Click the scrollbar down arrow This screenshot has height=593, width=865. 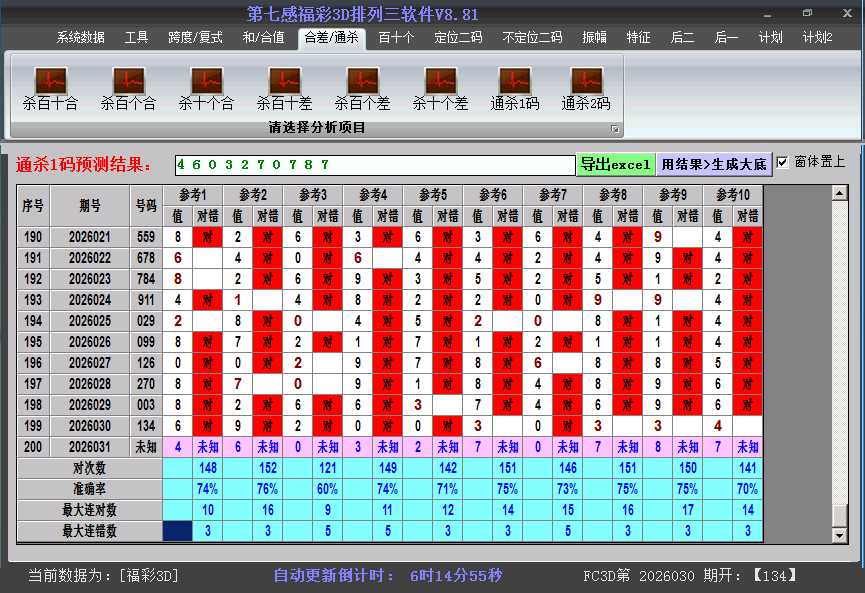point(840,535)
